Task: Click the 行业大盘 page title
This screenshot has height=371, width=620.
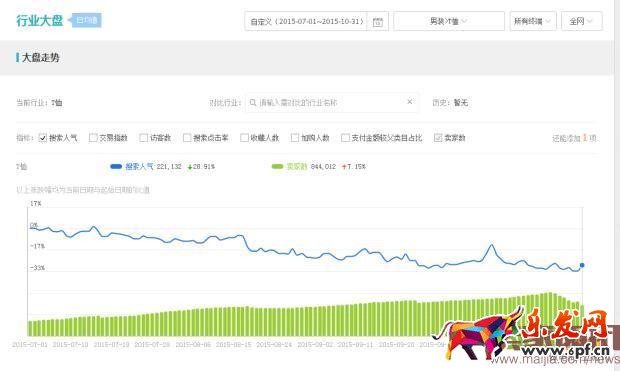Action: click(x=40, y=21)
